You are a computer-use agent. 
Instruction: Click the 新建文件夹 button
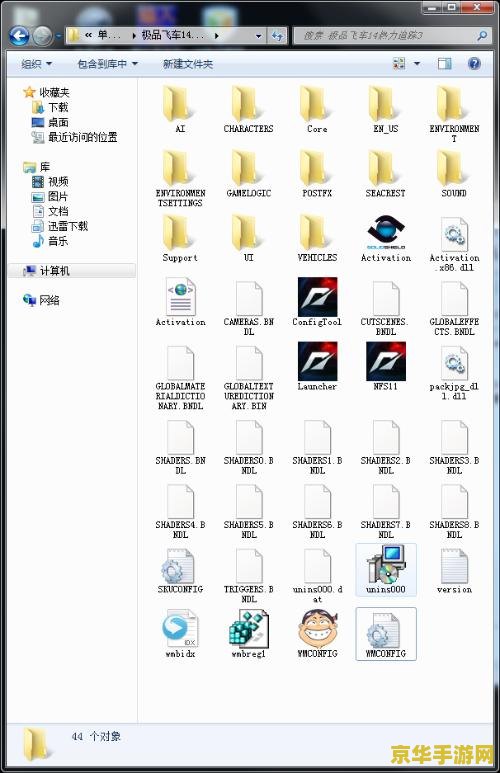[x=188, y=64]
